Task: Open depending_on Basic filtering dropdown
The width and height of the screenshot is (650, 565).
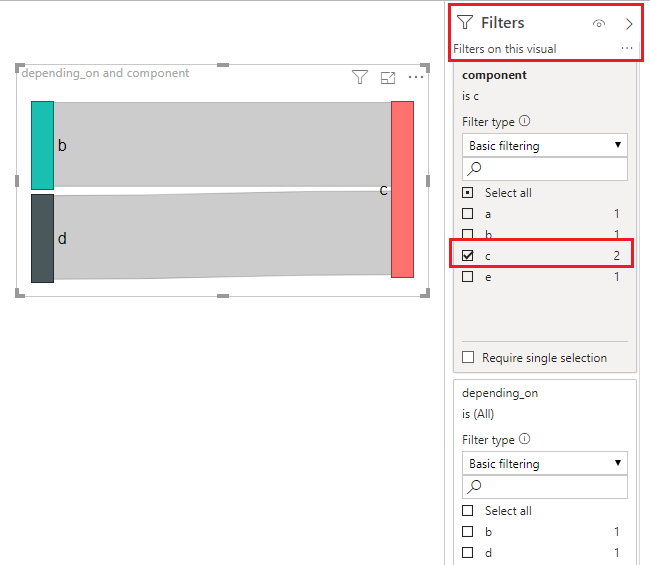Action: pos(545,463)
